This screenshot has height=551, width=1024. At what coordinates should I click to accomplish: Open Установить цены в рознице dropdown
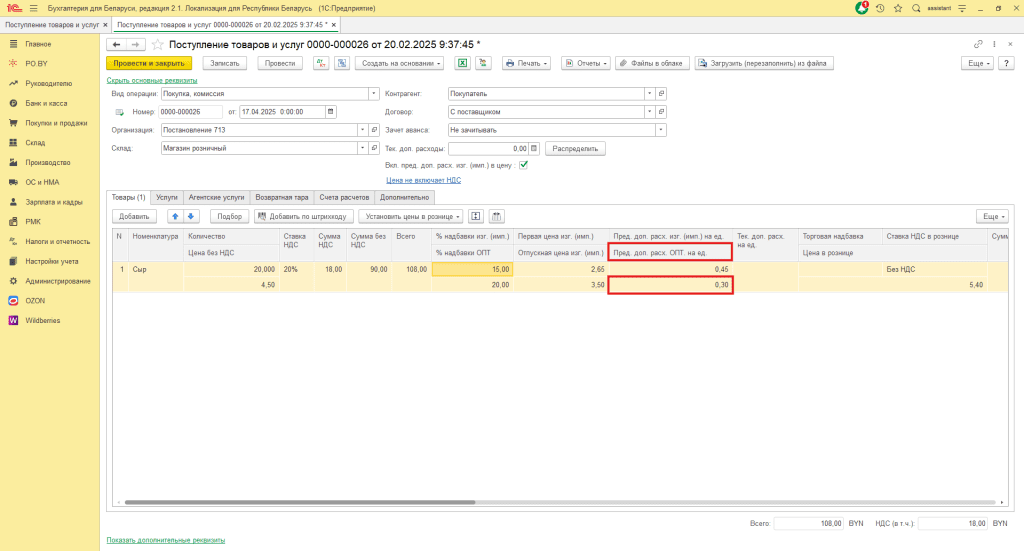click(x=411, y=216)
